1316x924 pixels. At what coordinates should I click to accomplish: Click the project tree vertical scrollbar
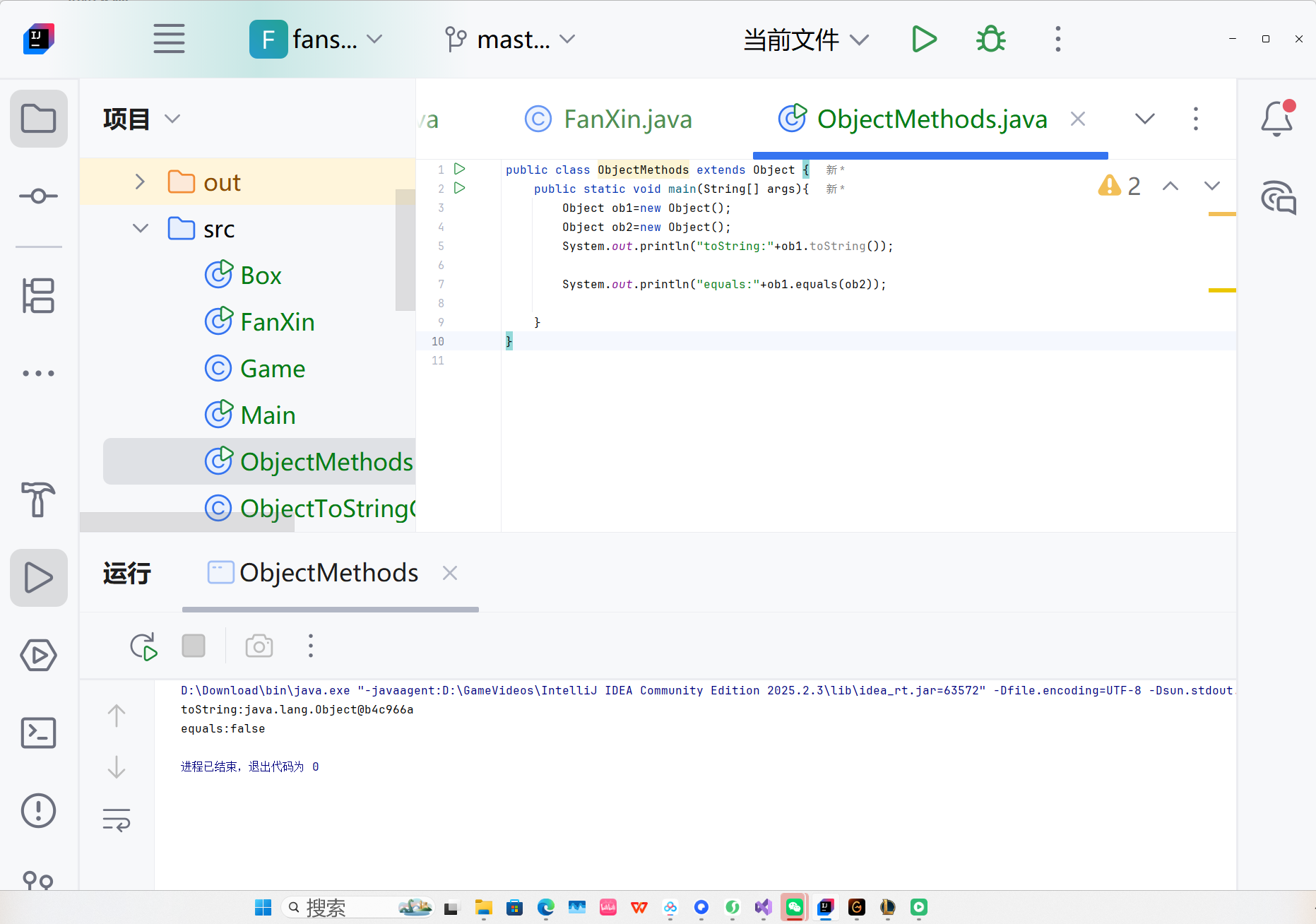(x=405, y=250)
